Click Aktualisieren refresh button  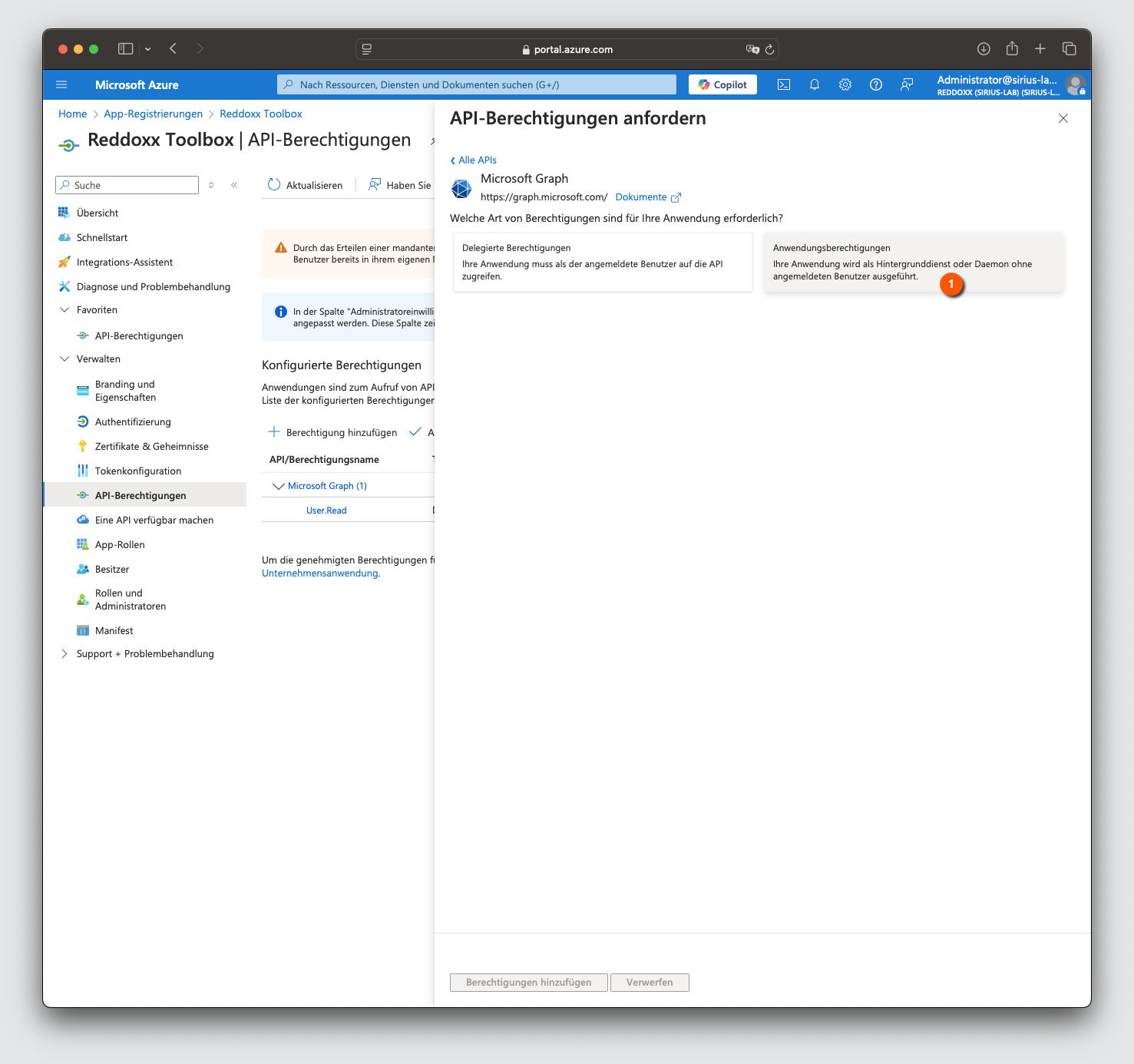306,185
